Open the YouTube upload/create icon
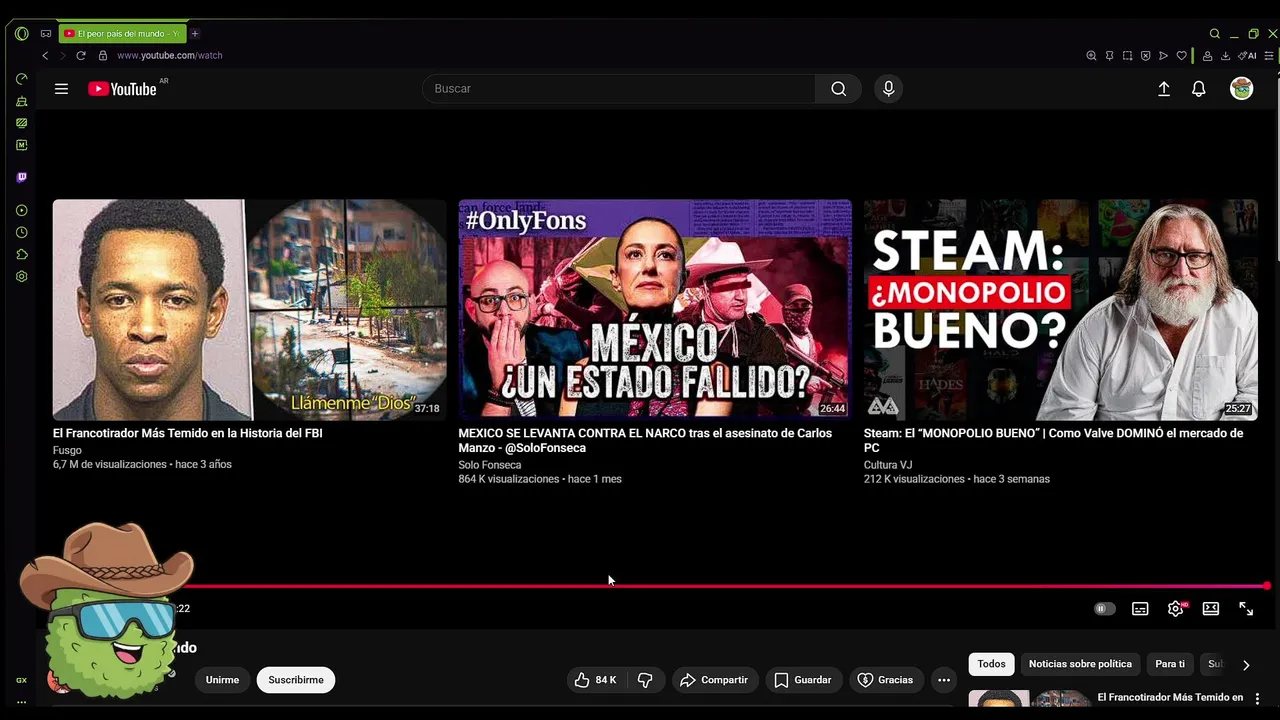1280x720 pixels. [x=1164, y=89]
